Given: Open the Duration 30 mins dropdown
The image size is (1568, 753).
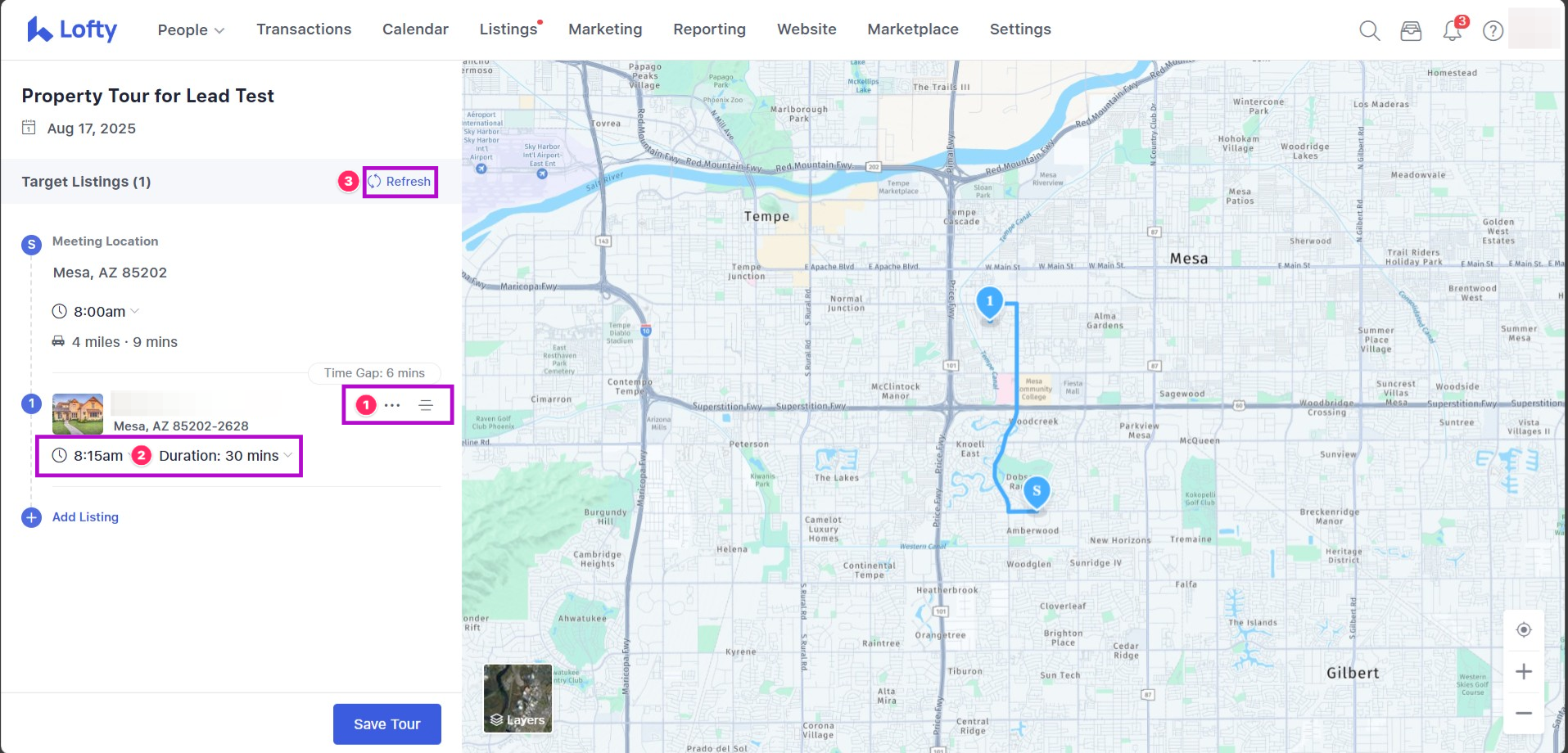Looking at the screenshot, I should point(225,456).
